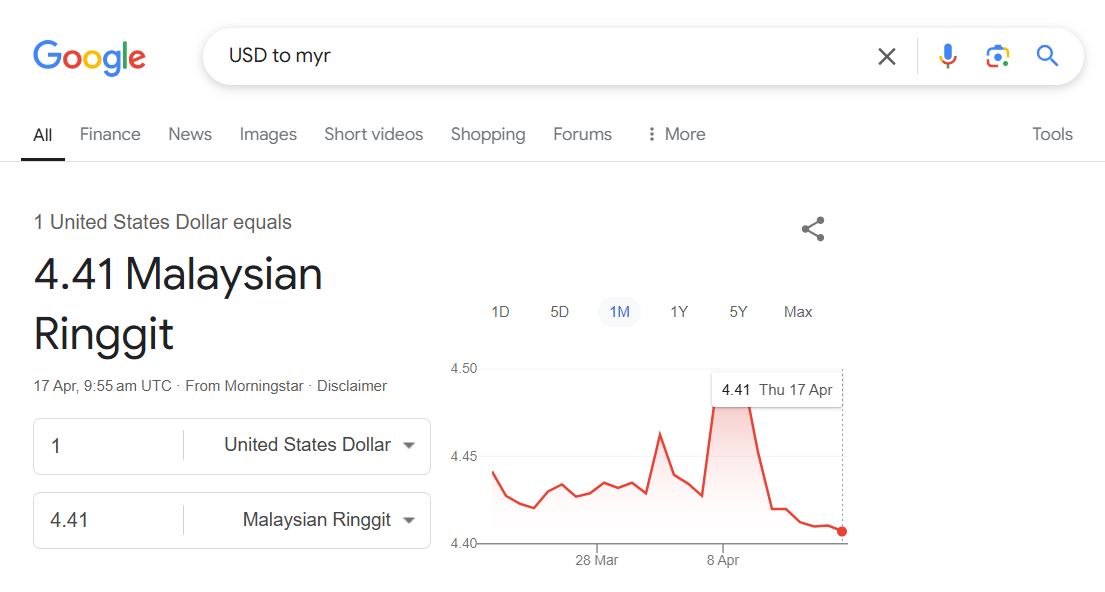Open Google Lens image search

(x=997, y=57)
